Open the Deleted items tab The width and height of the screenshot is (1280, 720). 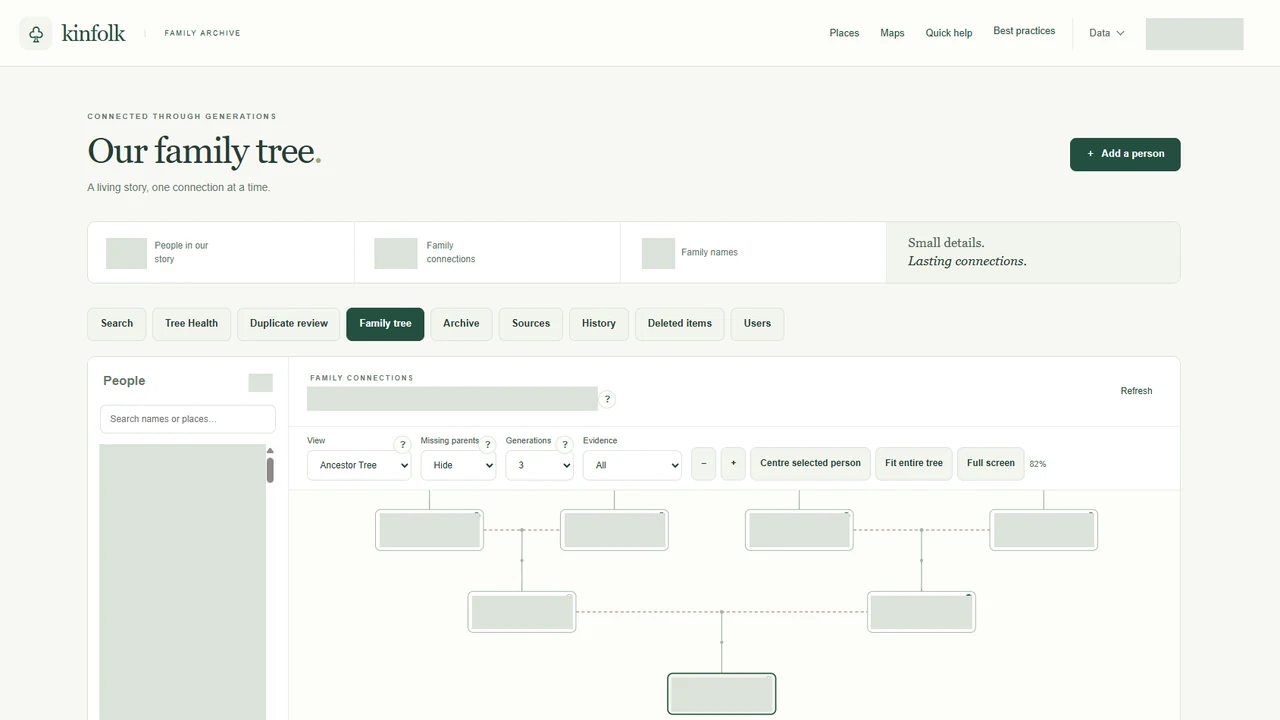coord(680,324)
